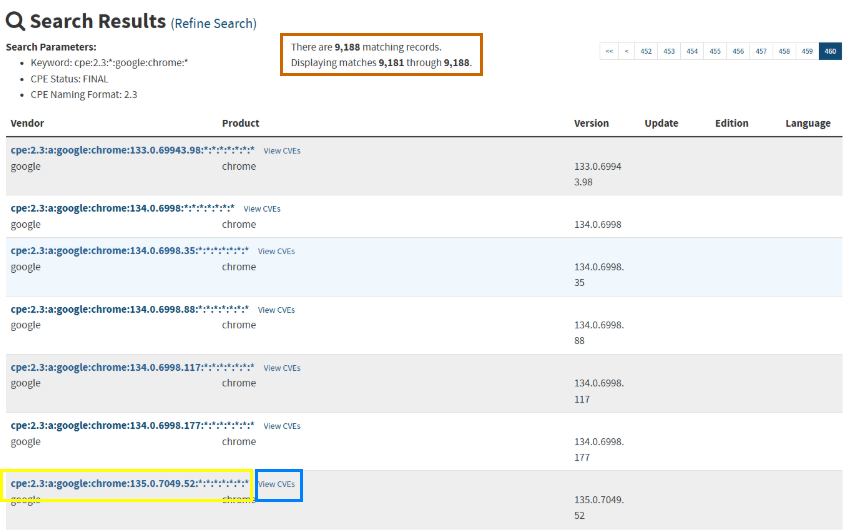View CVEs for chrome 134.0.6998
This screenshot has width=858, height=530.
point(262,209)
